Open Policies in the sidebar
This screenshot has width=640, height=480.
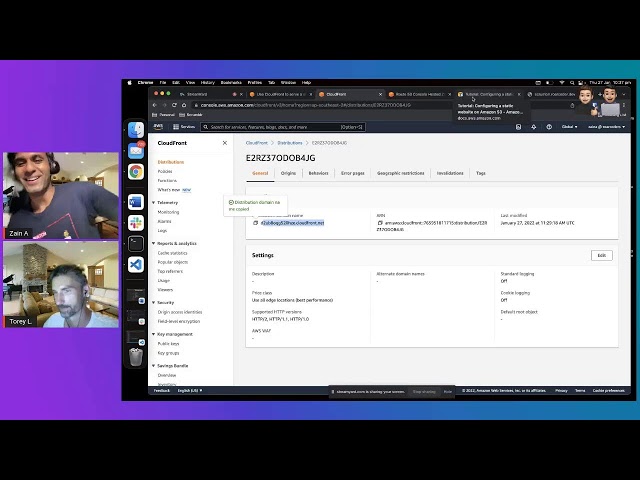[165, 171]
